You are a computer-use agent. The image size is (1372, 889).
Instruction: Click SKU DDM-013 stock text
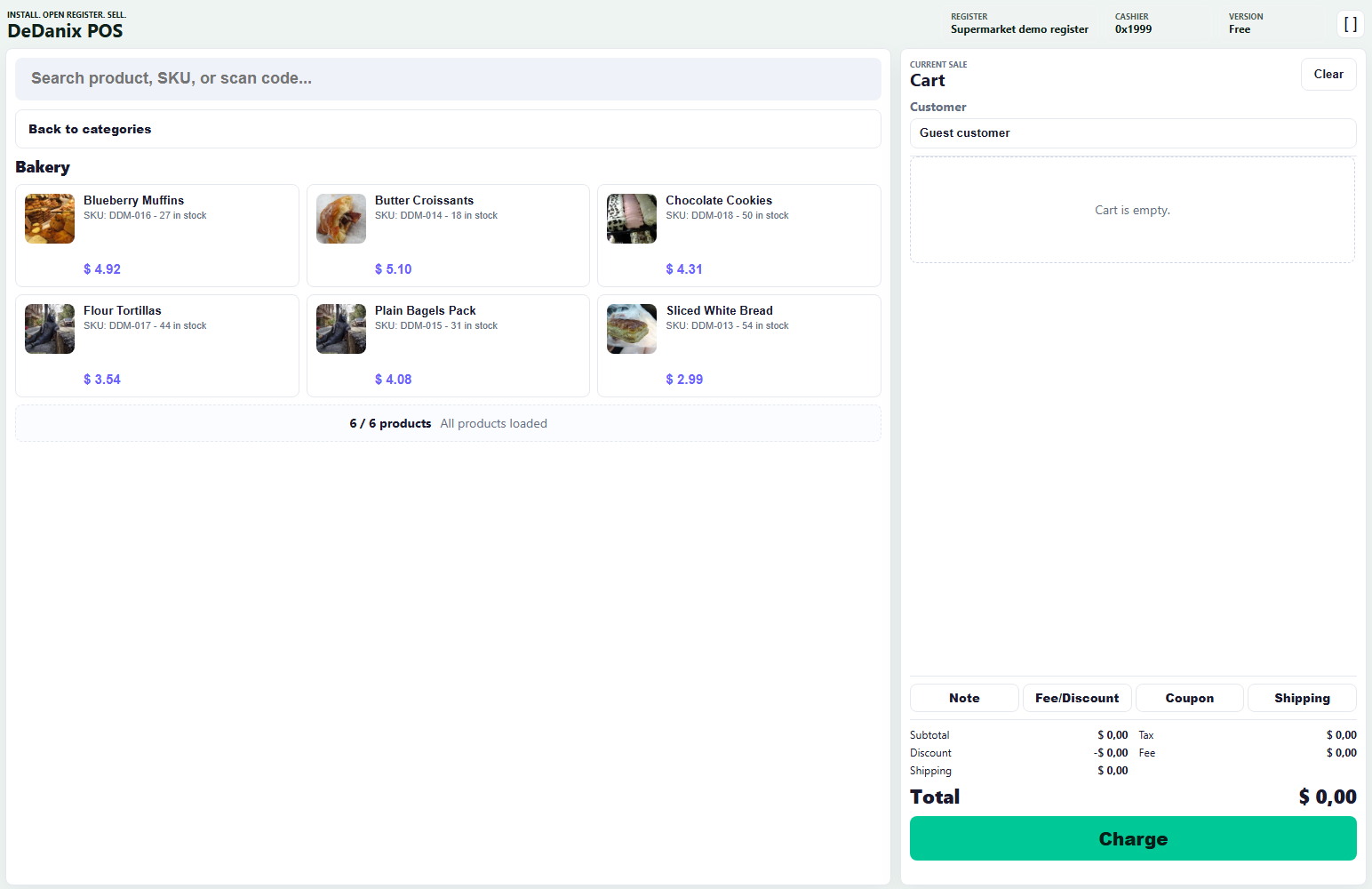(727, 325)
